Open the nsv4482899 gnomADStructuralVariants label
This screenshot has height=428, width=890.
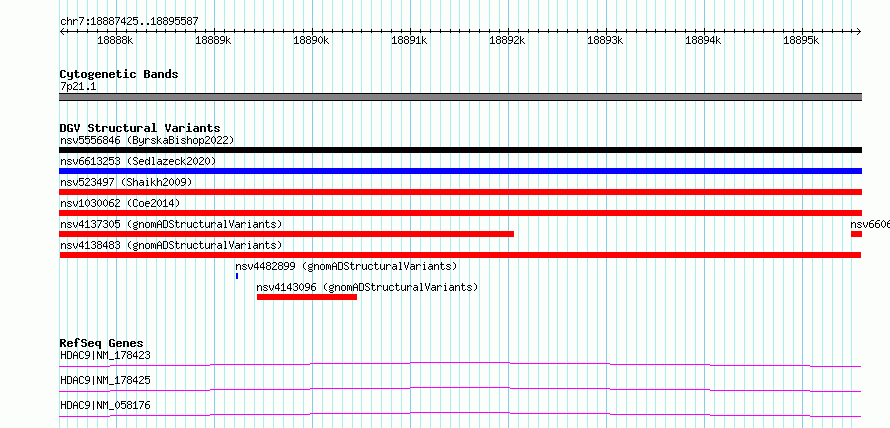tap(346, 266)
